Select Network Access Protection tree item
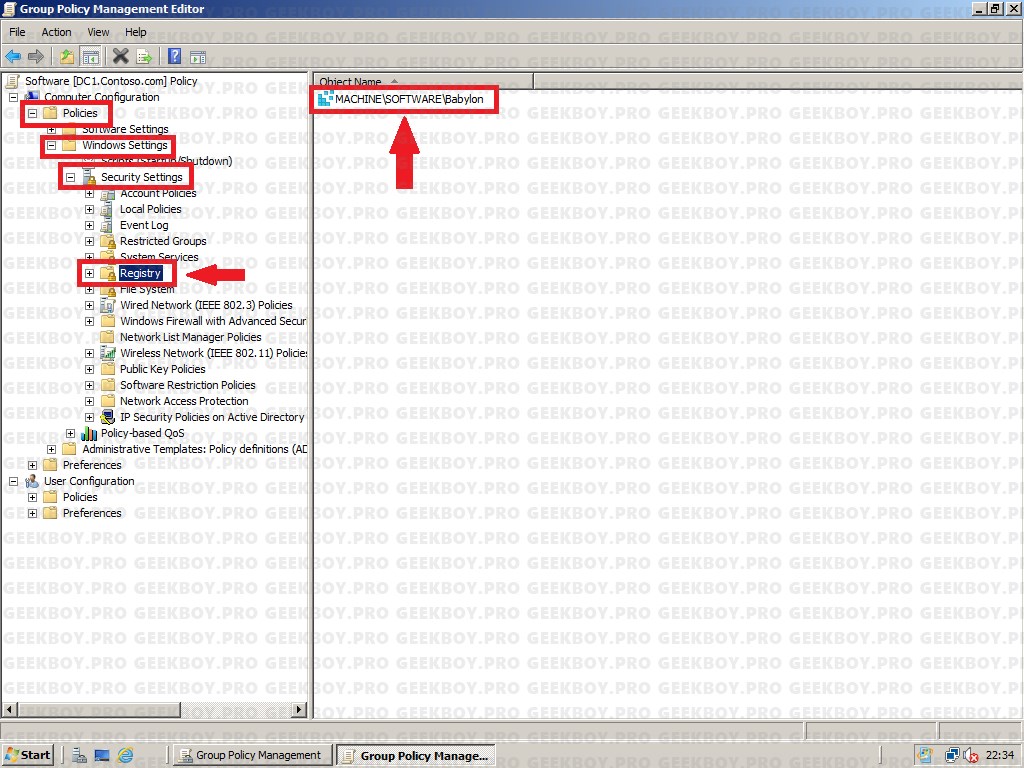 click(x=184, y=401)
